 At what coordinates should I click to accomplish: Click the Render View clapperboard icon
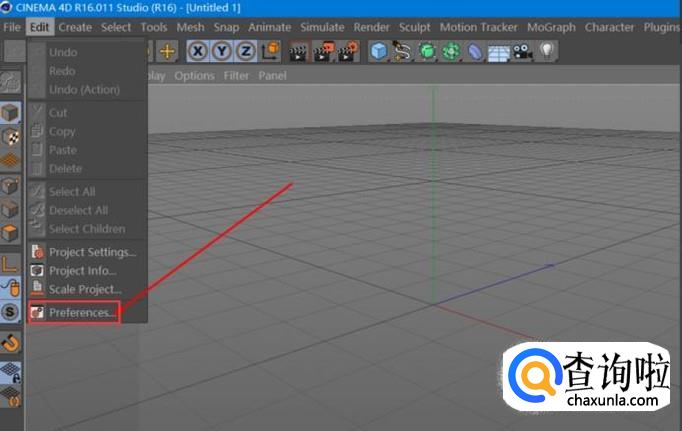point(299,51)
